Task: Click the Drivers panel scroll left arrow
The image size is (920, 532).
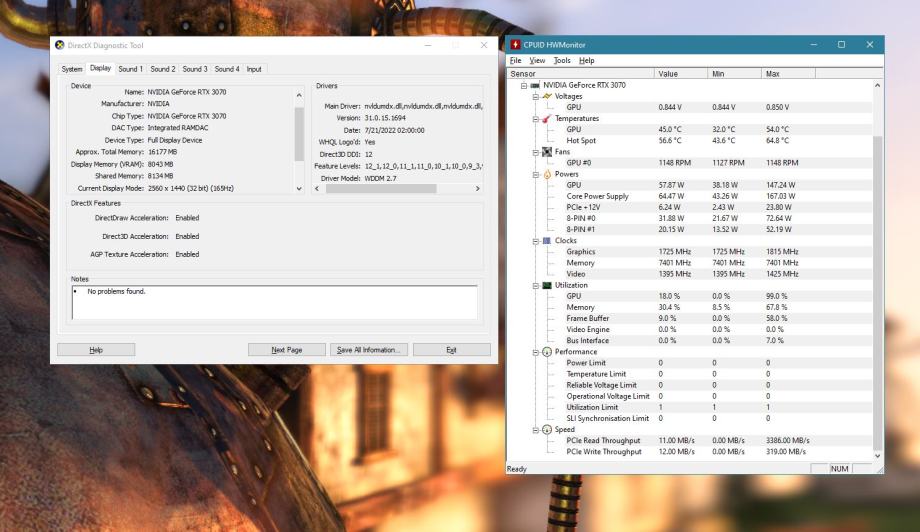Action: 317,189
